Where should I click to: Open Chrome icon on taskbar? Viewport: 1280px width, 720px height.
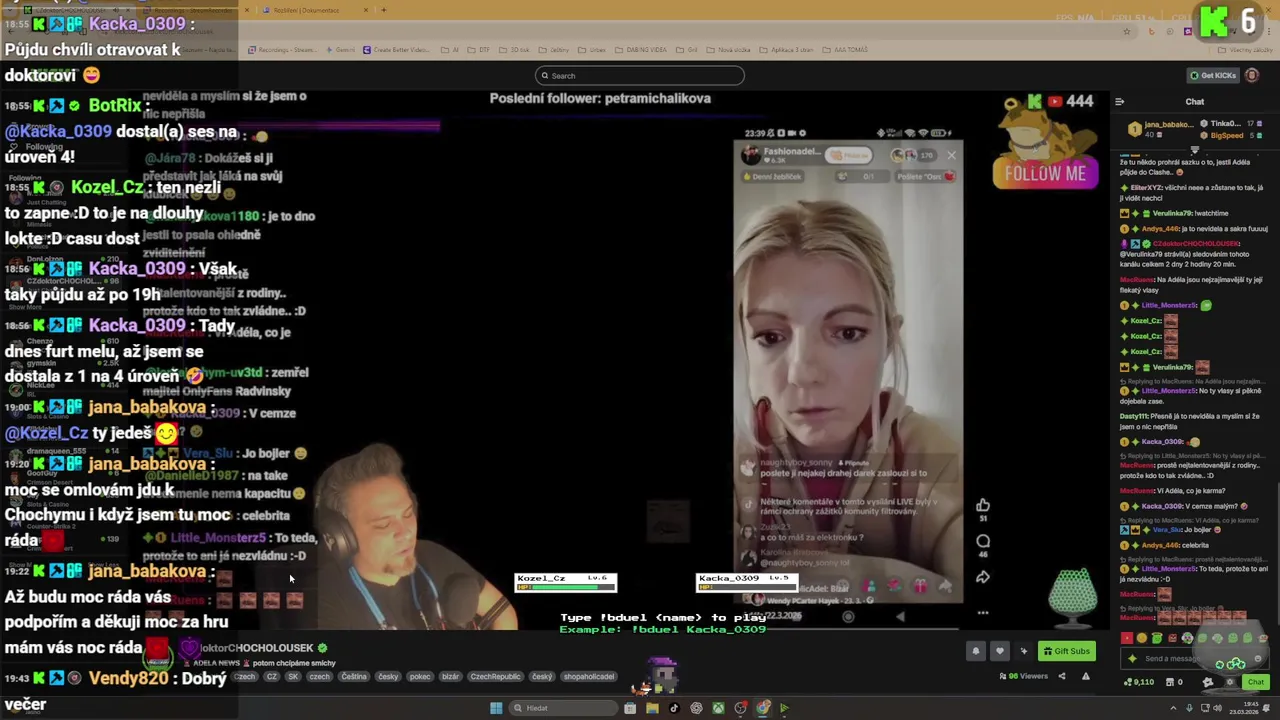(762, 708)
